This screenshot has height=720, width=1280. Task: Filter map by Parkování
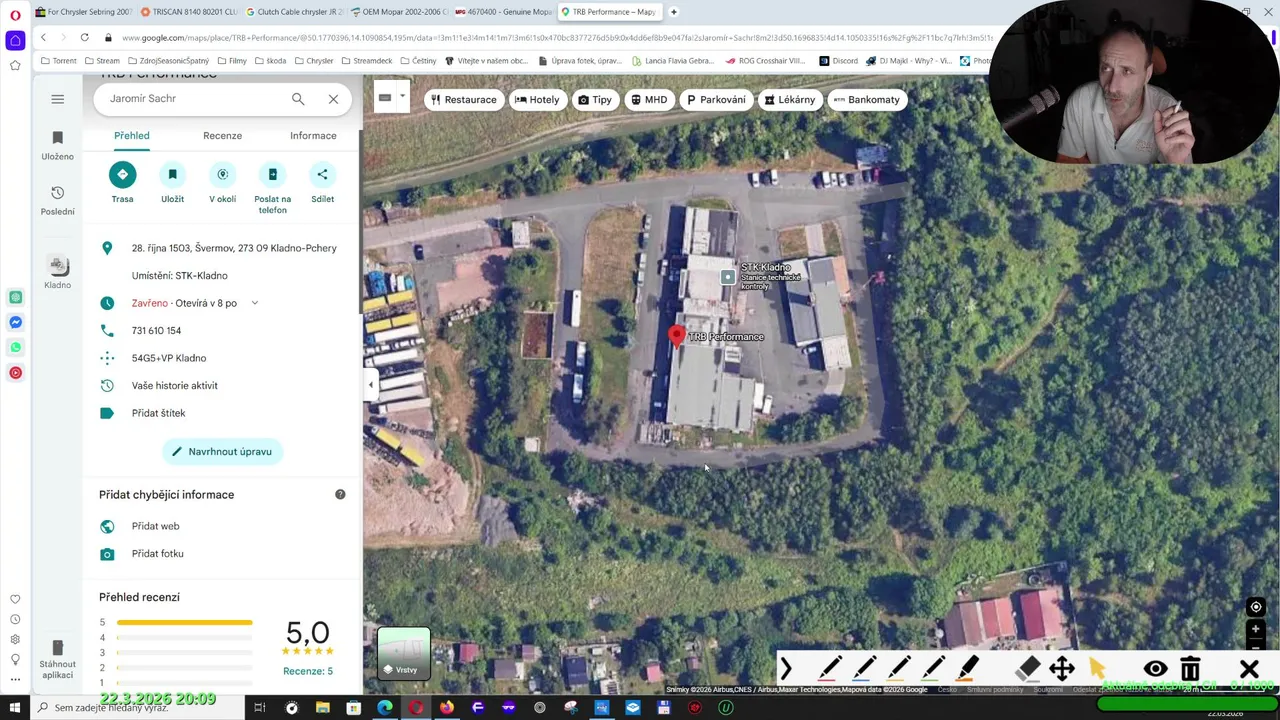716,100
